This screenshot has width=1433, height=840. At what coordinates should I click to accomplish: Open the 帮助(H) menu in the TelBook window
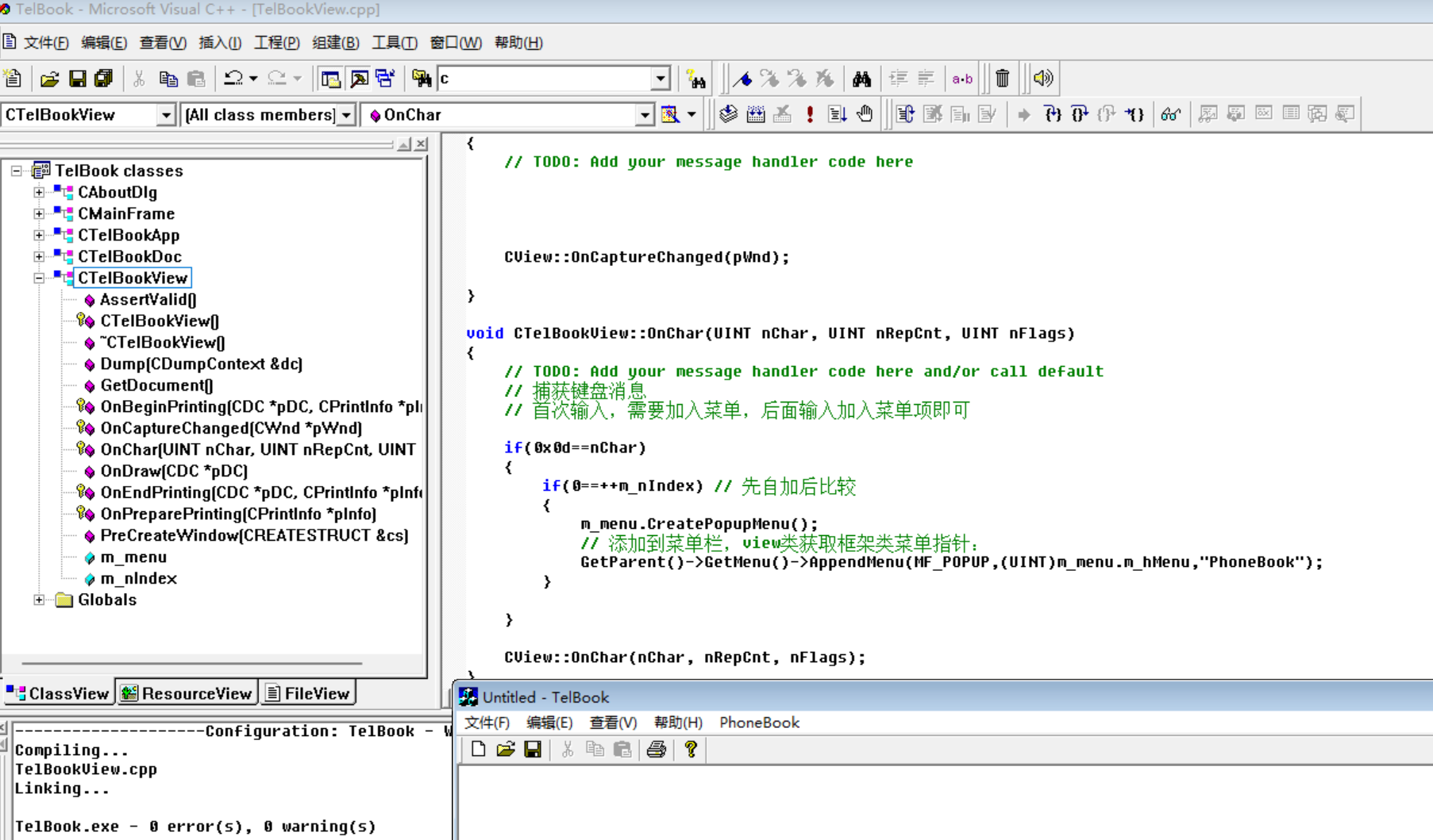click(677, 722)
